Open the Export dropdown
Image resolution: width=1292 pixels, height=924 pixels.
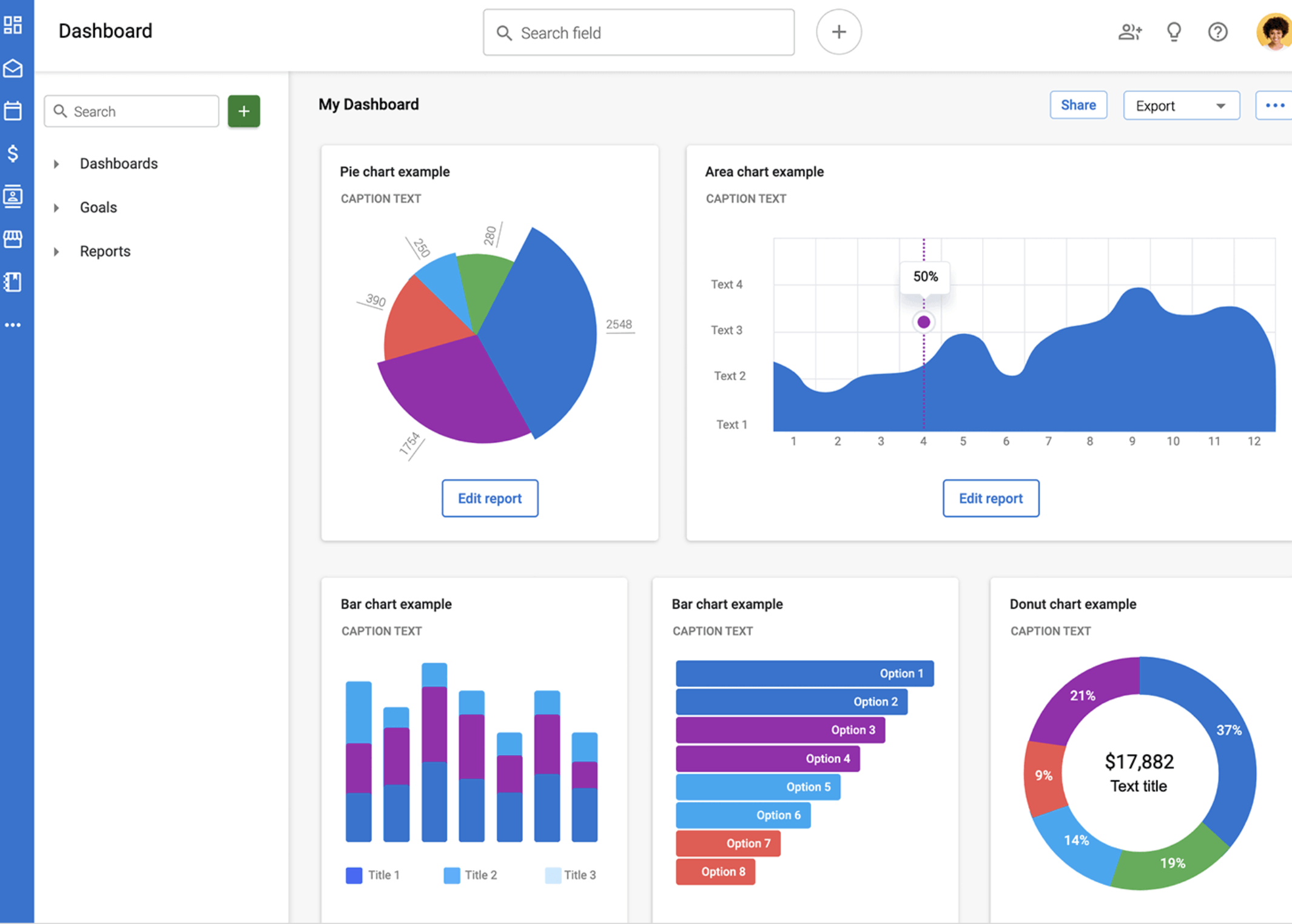point(1180,105)
